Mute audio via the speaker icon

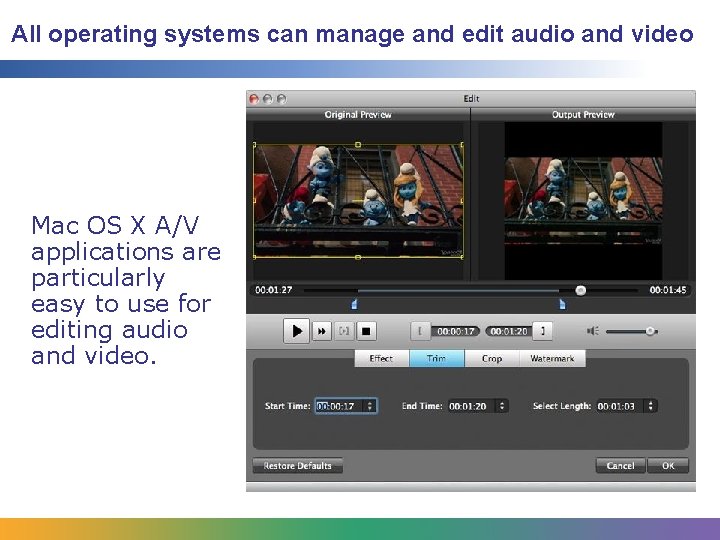coord(592,331)
